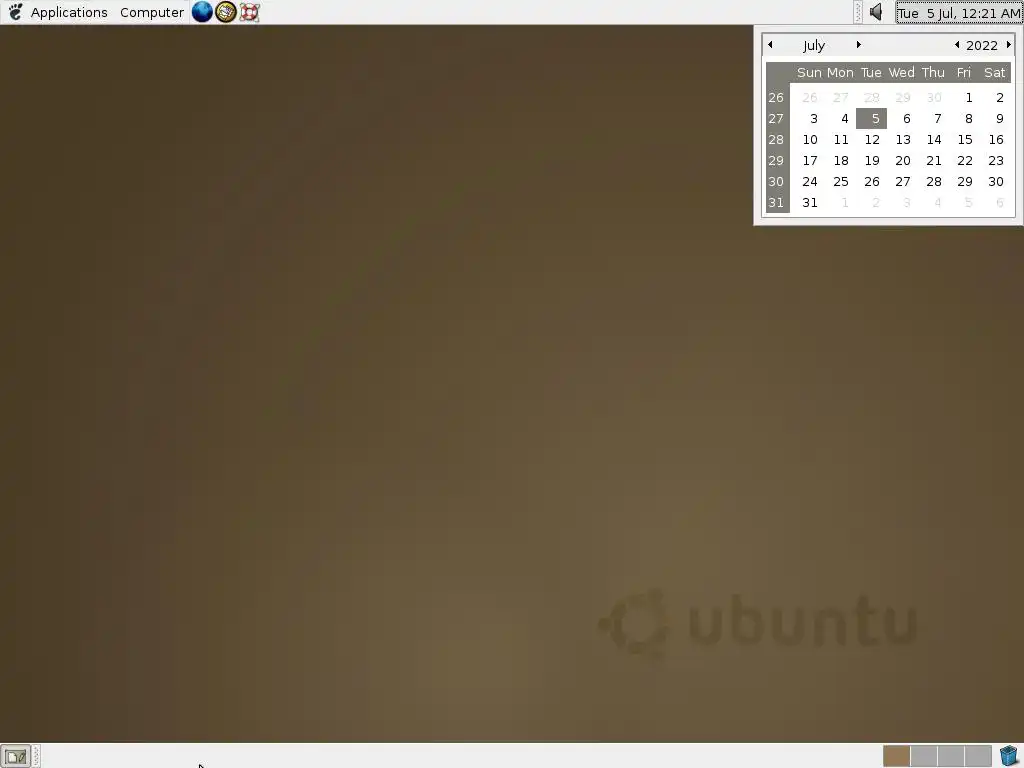Switch to the second workspace
Screen dimensions: 1024x768
pyautogui.click(x=923, y=756)
